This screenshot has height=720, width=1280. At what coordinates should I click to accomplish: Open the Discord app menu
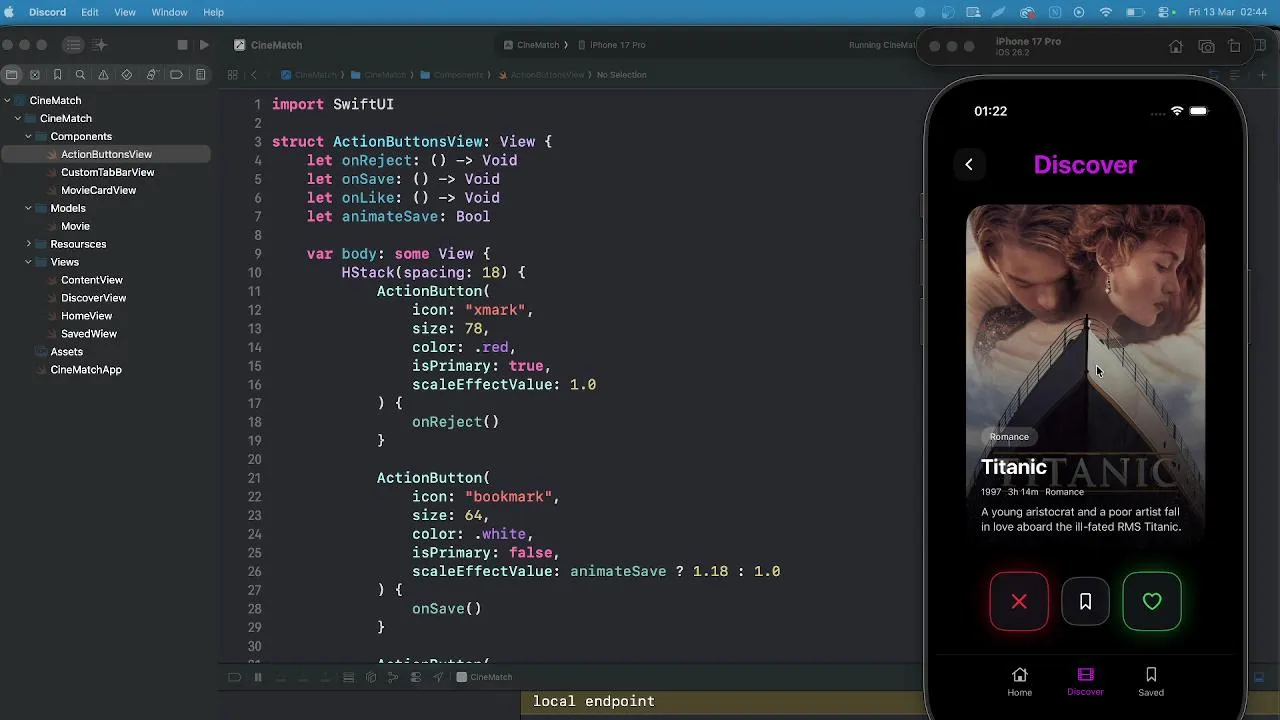47,12
